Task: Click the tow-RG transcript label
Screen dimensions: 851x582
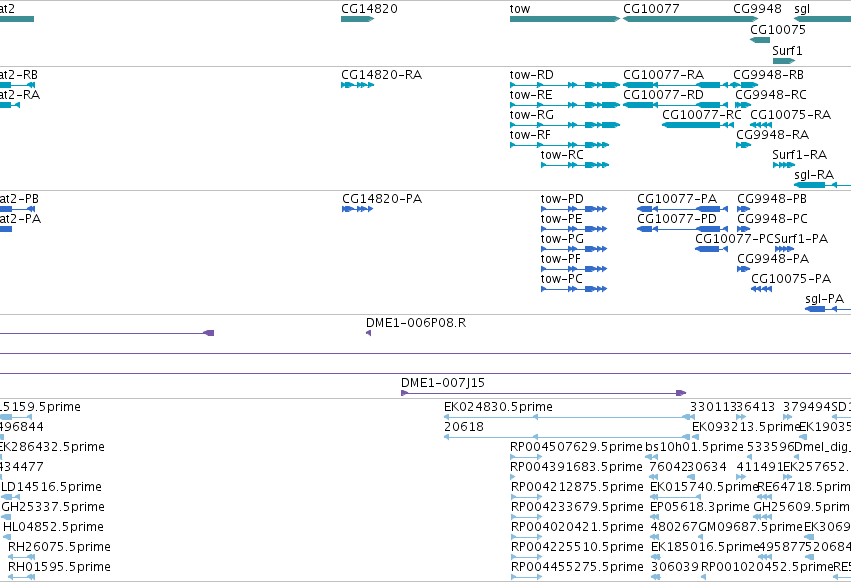Action: pos(531,115)
